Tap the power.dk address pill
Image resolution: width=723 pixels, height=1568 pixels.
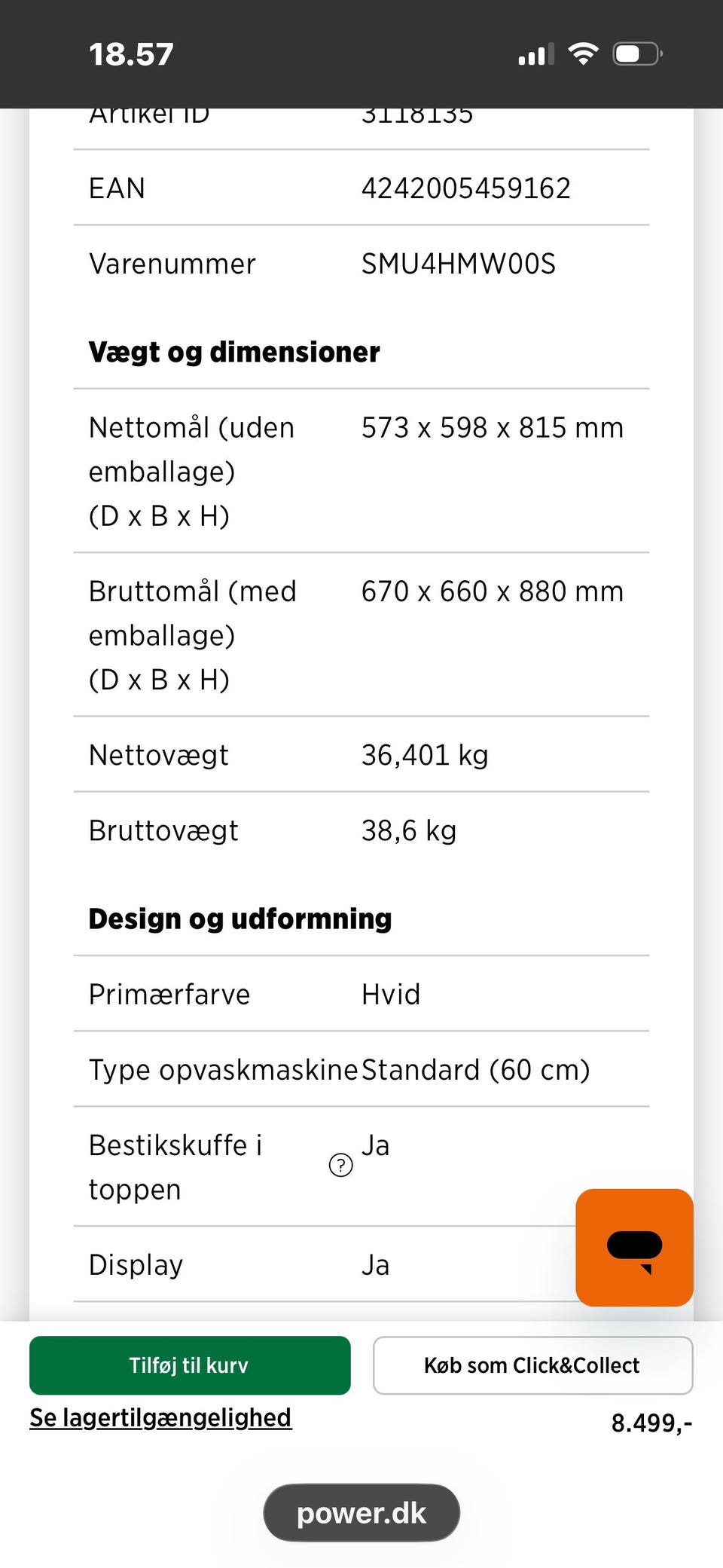click(x=361, y=1512)
